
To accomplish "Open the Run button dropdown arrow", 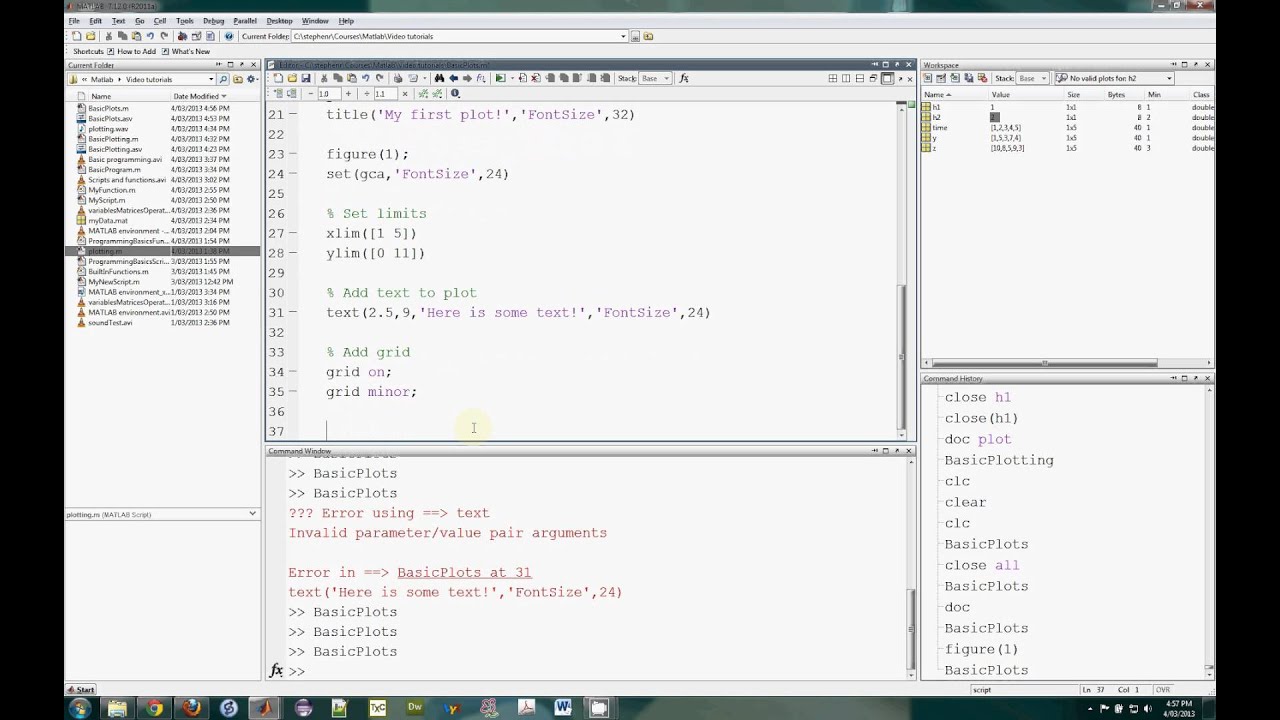I will coord(510,78).
